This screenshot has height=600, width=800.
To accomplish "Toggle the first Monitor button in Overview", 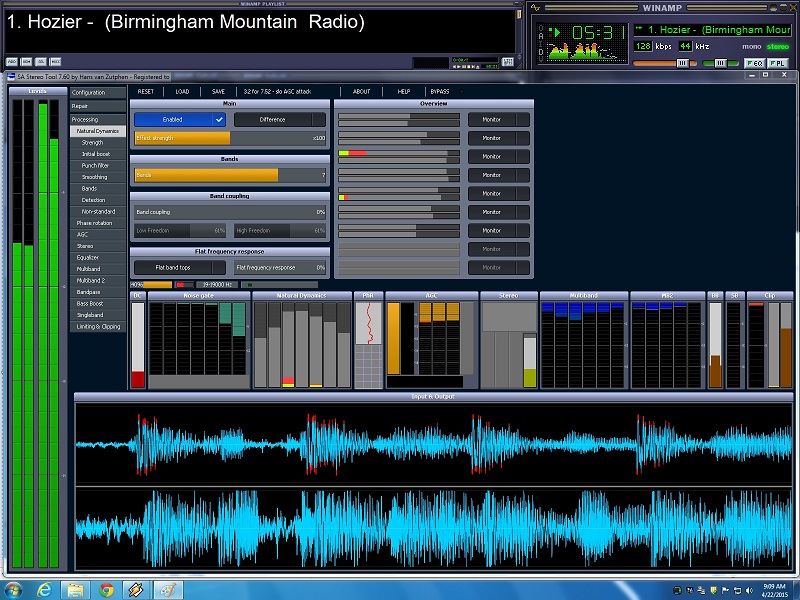I will [x=498, y=119].
